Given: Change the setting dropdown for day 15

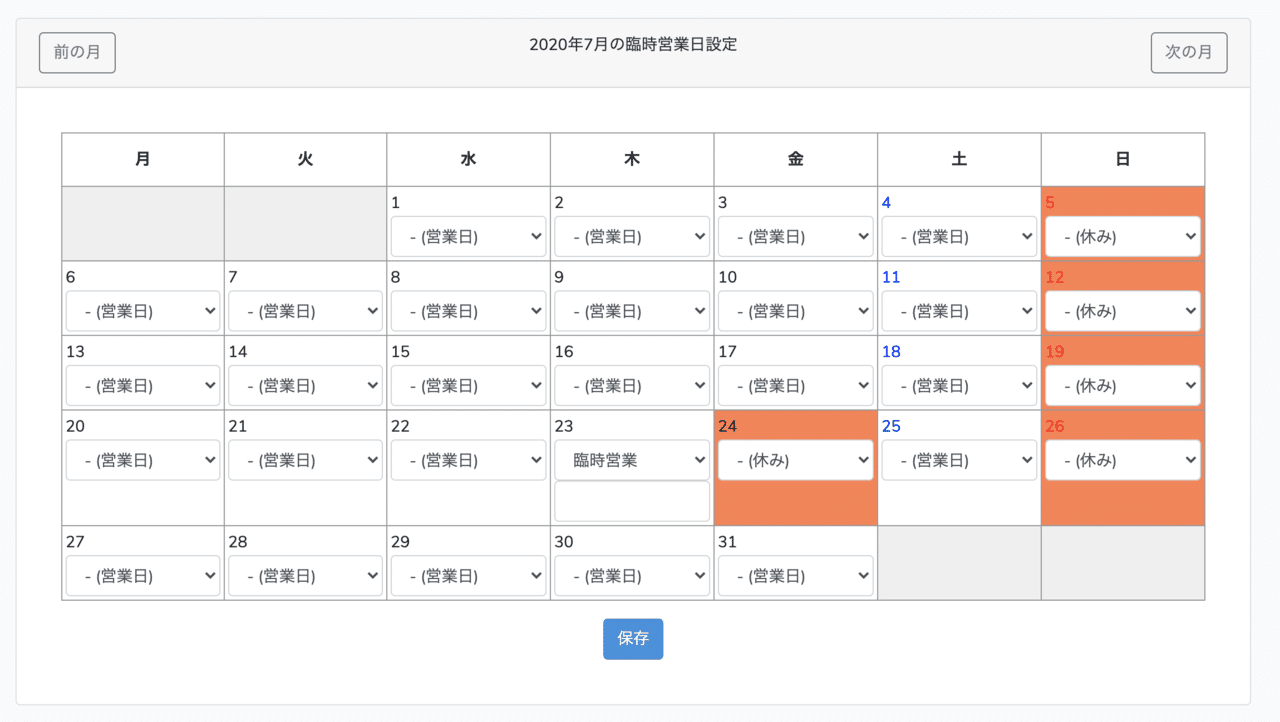Looking at the screenshot, I should point(468,386).
